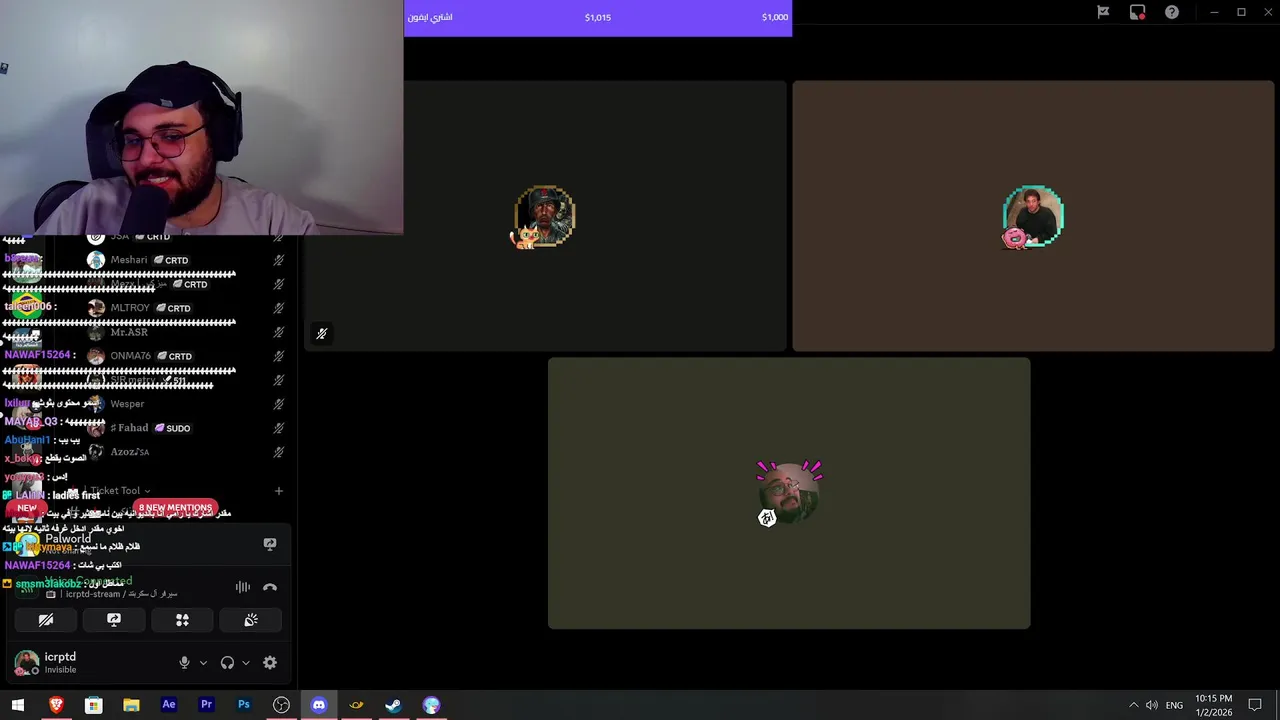Click the stream Palworld screen-share icon
Viewport: 1280px width, 720px height.
(270, 544)
